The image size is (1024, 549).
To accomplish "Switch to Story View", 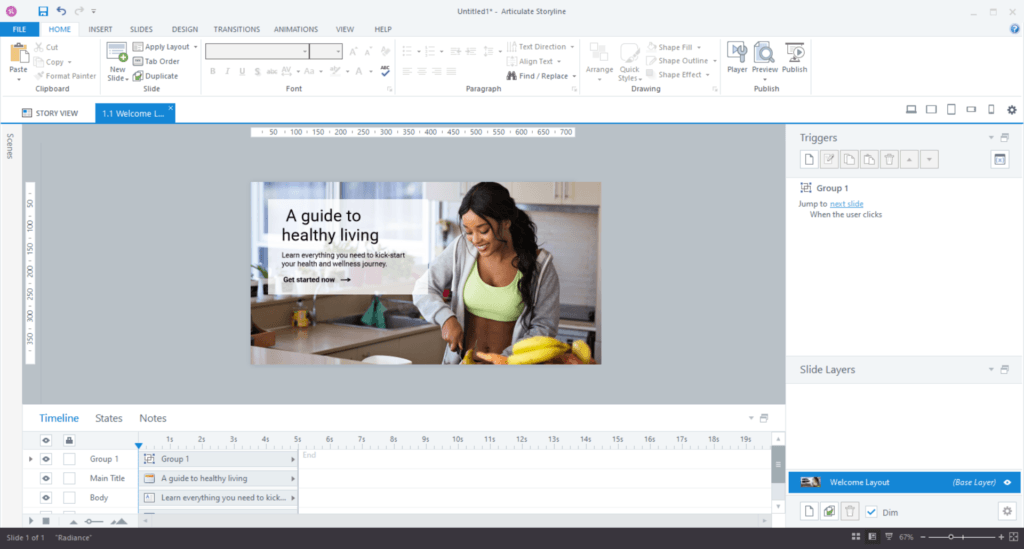I will point(50,113).
